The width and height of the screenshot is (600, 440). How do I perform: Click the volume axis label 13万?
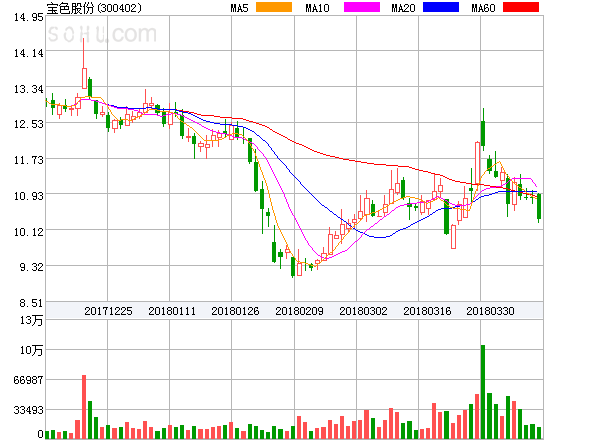(32, 320)
